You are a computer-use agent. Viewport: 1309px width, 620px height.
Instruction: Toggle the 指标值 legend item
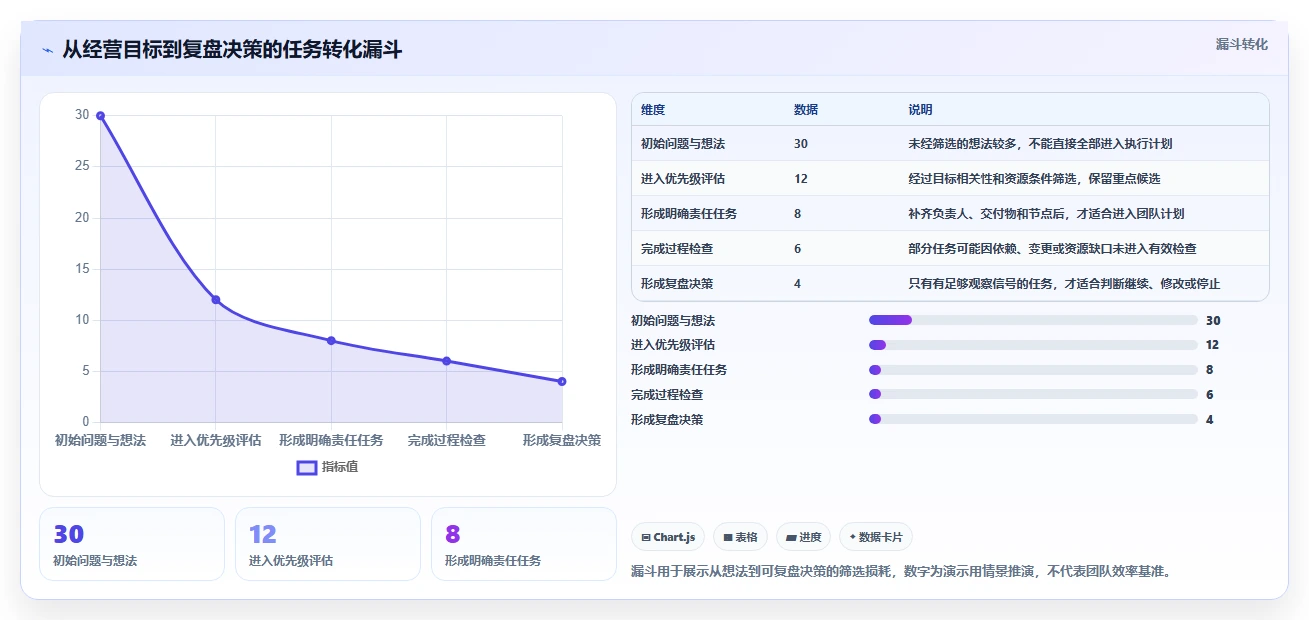tap(327, 467)
